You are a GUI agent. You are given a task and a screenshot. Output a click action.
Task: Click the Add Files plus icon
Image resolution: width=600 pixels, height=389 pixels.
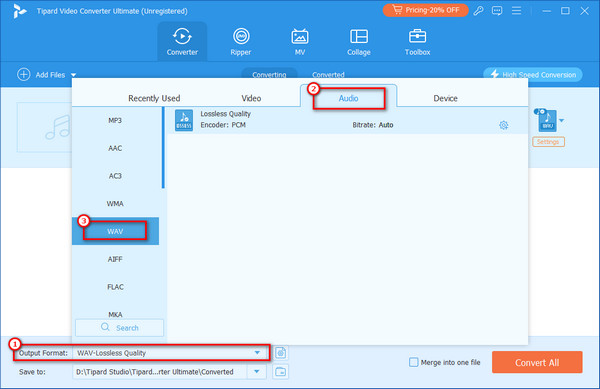pos(24,75)
